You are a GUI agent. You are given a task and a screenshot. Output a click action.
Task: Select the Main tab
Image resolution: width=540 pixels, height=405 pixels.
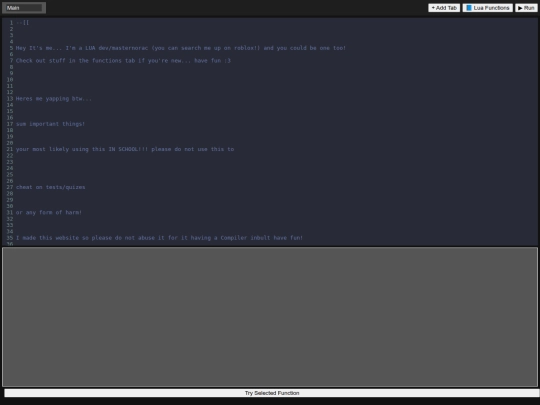(24, 8)
